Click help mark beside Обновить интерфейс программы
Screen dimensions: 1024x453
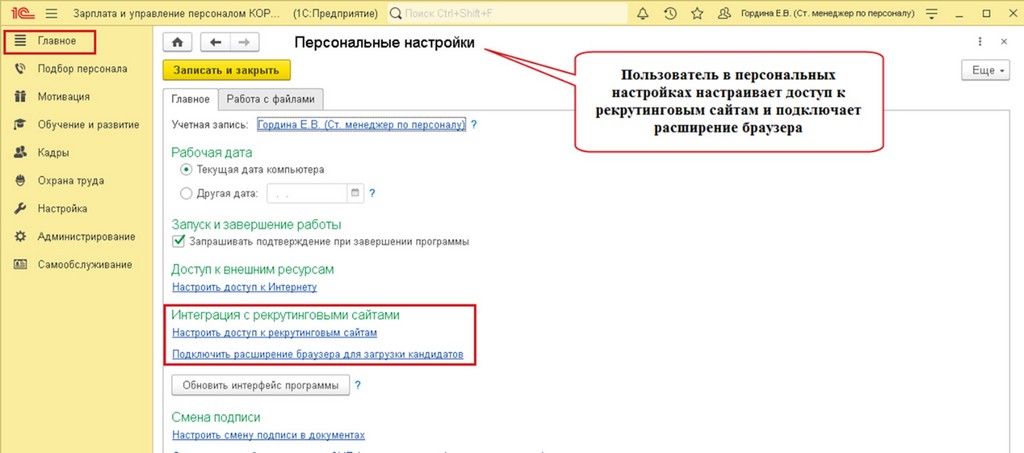(358, 385)
